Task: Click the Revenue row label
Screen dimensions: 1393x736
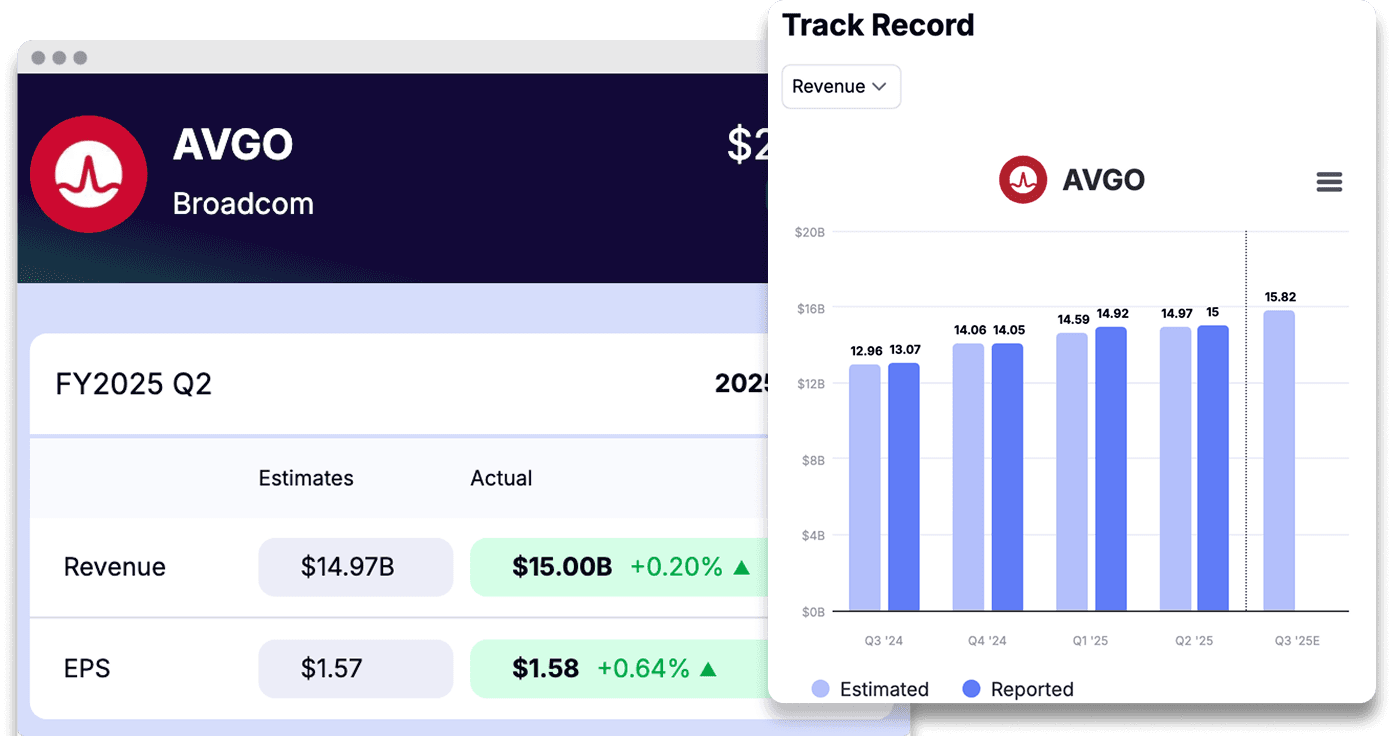Action: coord(115,567)
